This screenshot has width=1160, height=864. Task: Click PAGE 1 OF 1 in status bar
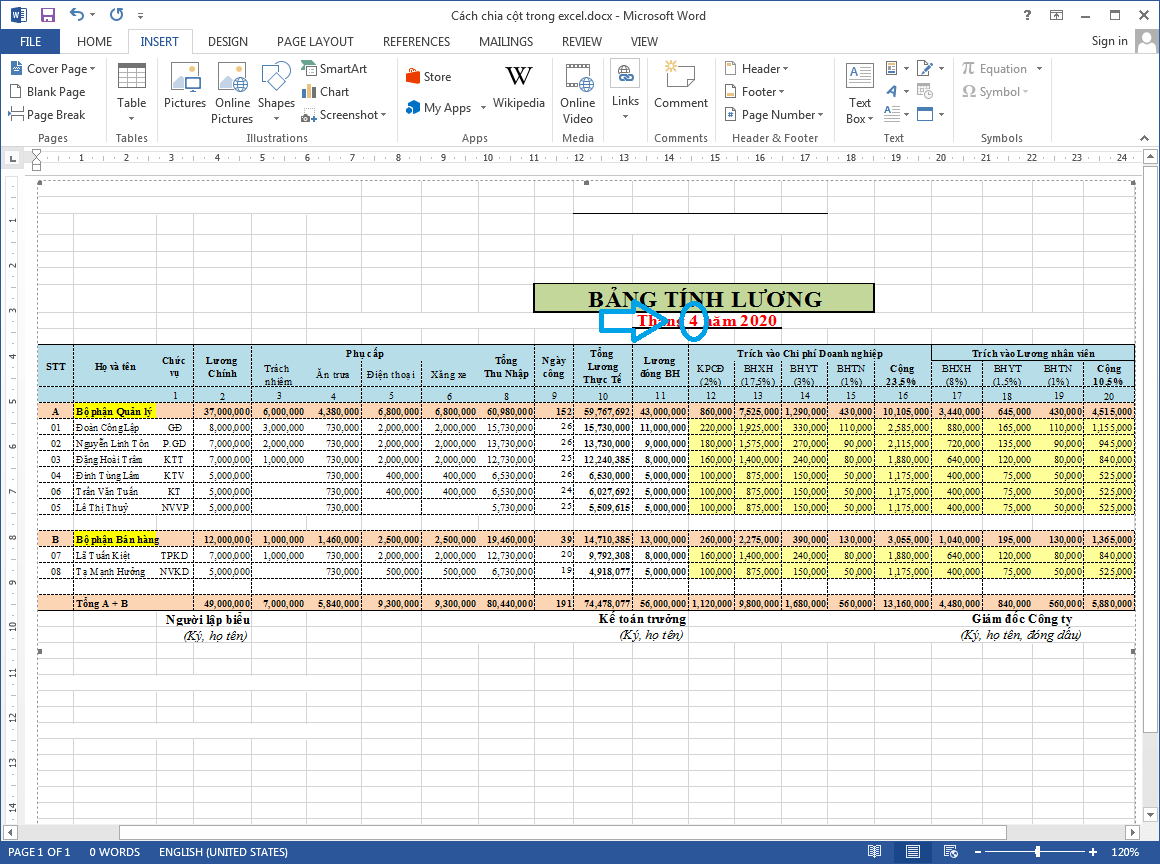(39, 852)
